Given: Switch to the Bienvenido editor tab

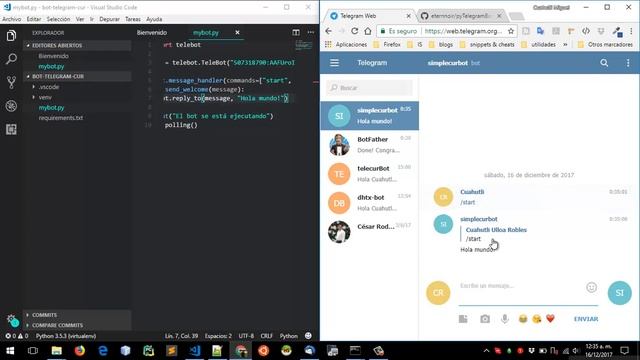Looking at the screenshot, I should click(x=152, y=32).
